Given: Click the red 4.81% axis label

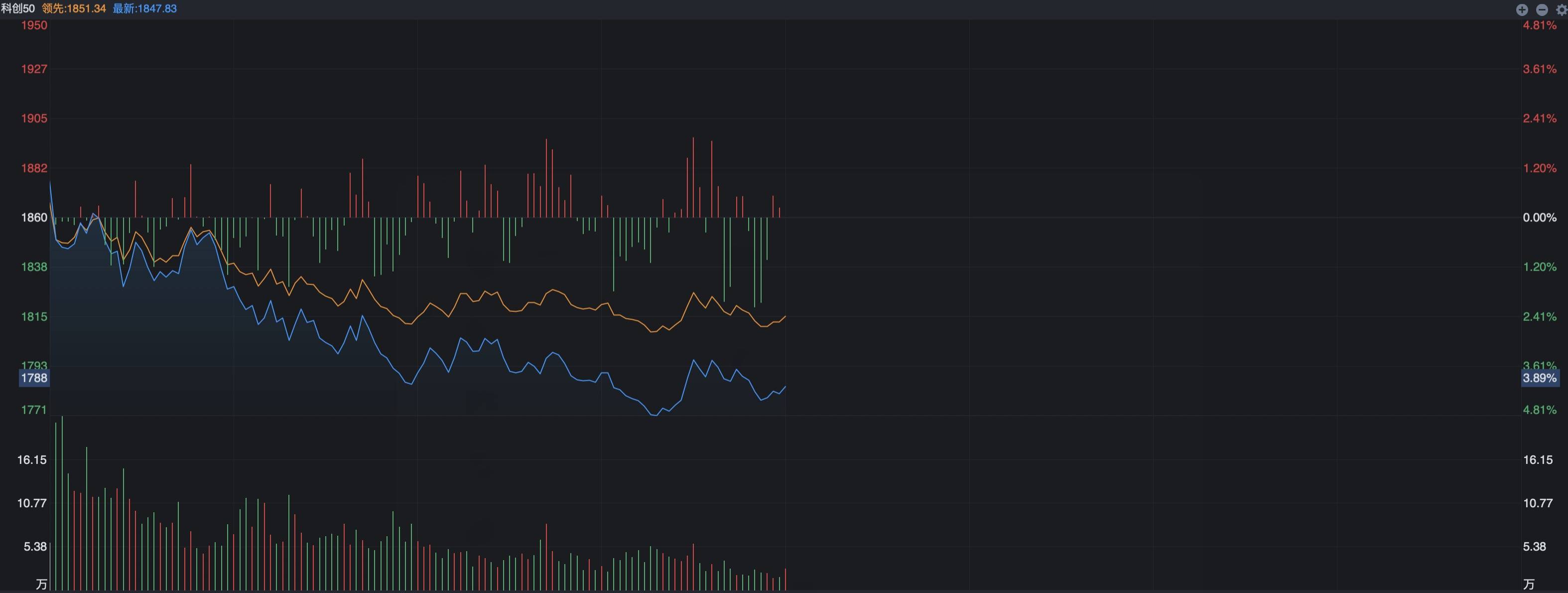Looking at the screenshot, I should (1540, 25).
